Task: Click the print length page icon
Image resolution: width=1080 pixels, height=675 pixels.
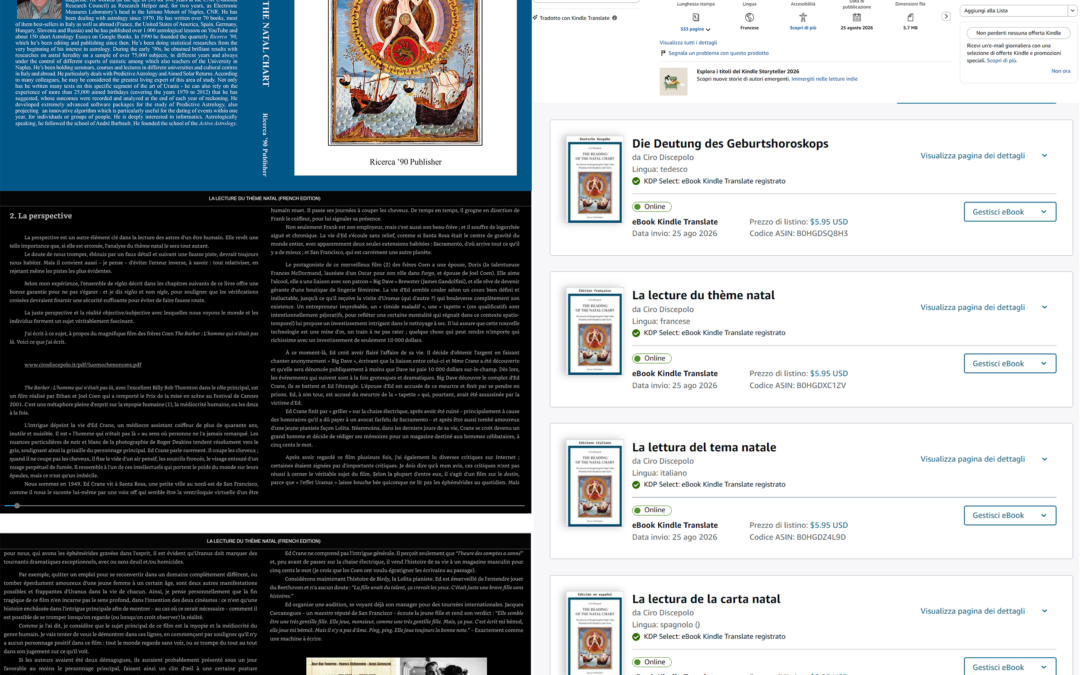Action: pos(696,17)
